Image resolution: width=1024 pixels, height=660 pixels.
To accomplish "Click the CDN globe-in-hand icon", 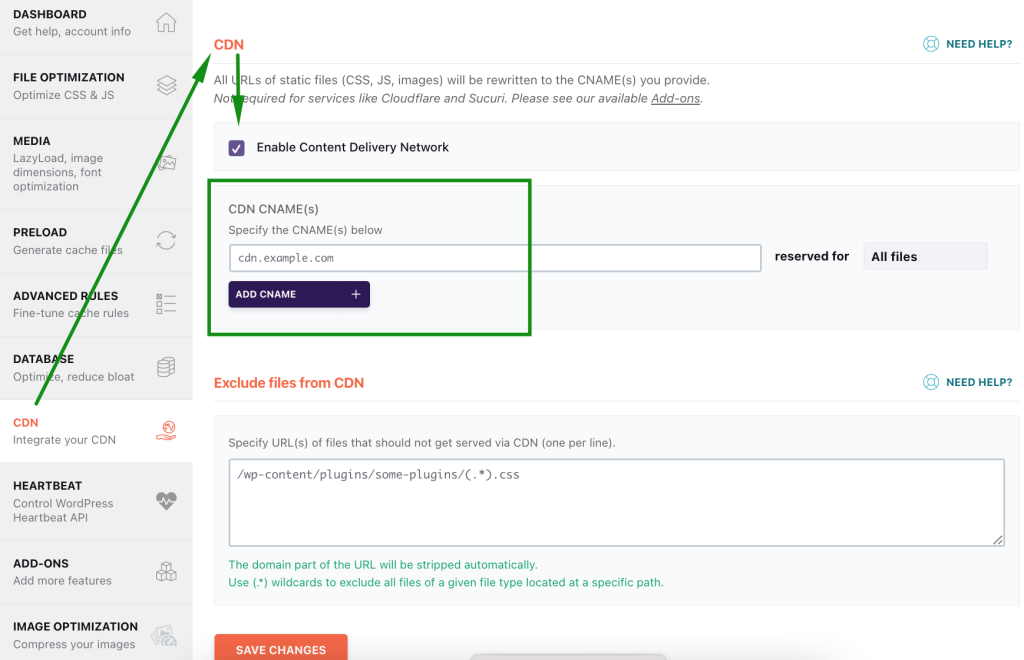I will (166, 431).
